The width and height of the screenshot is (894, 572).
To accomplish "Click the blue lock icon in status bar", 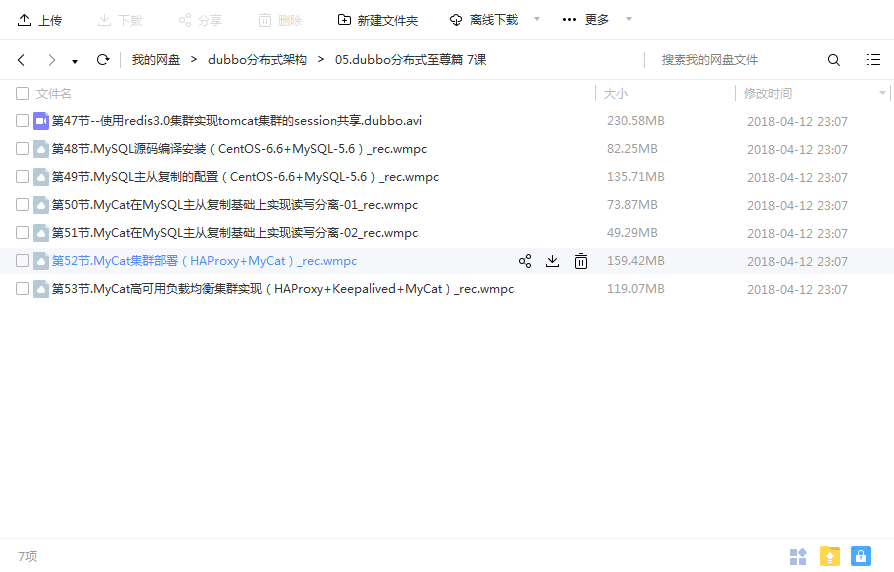I will tap(860, 556).
